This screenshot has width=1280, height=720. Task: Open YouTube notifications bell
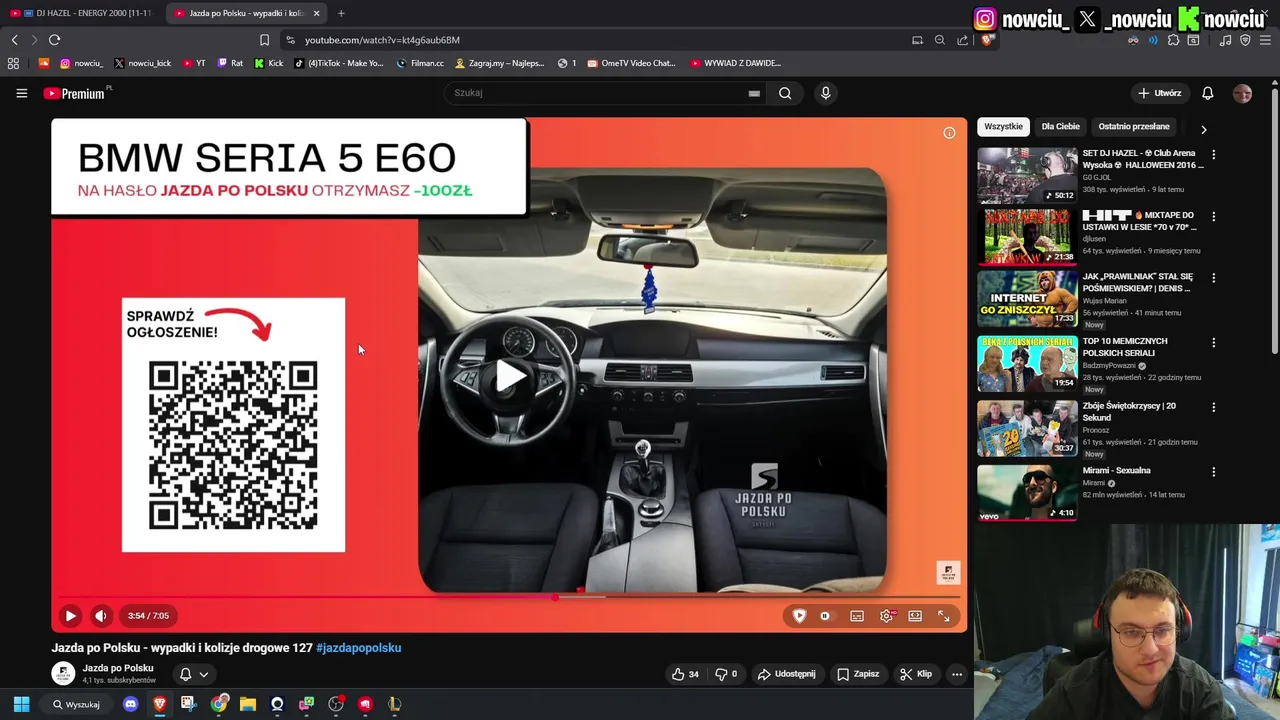pos(1207,93)
